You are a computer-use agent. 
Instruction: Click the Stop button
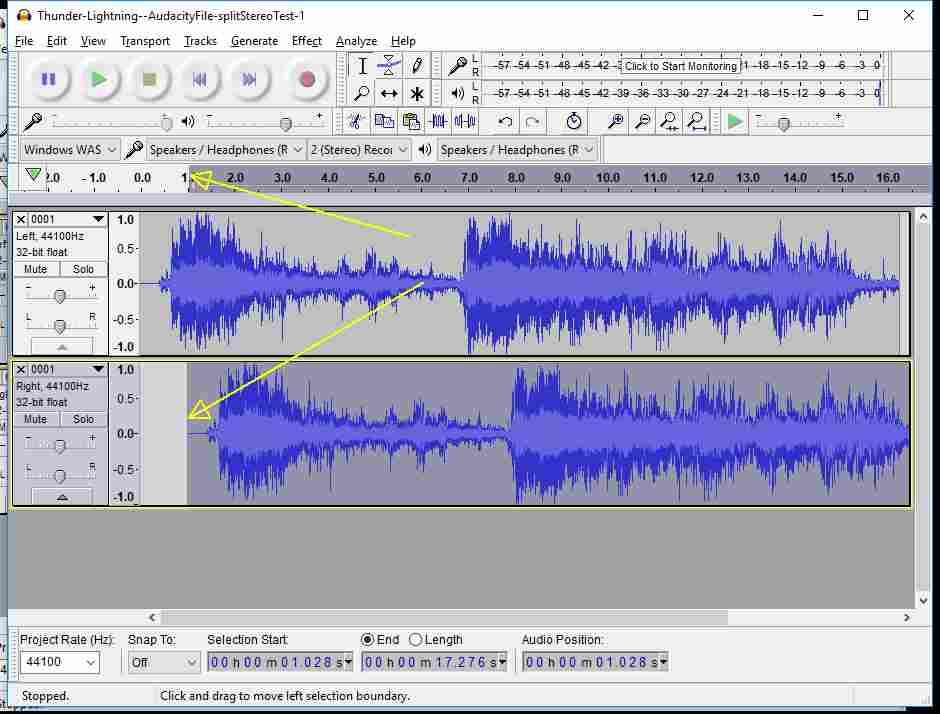pos(149,79)
